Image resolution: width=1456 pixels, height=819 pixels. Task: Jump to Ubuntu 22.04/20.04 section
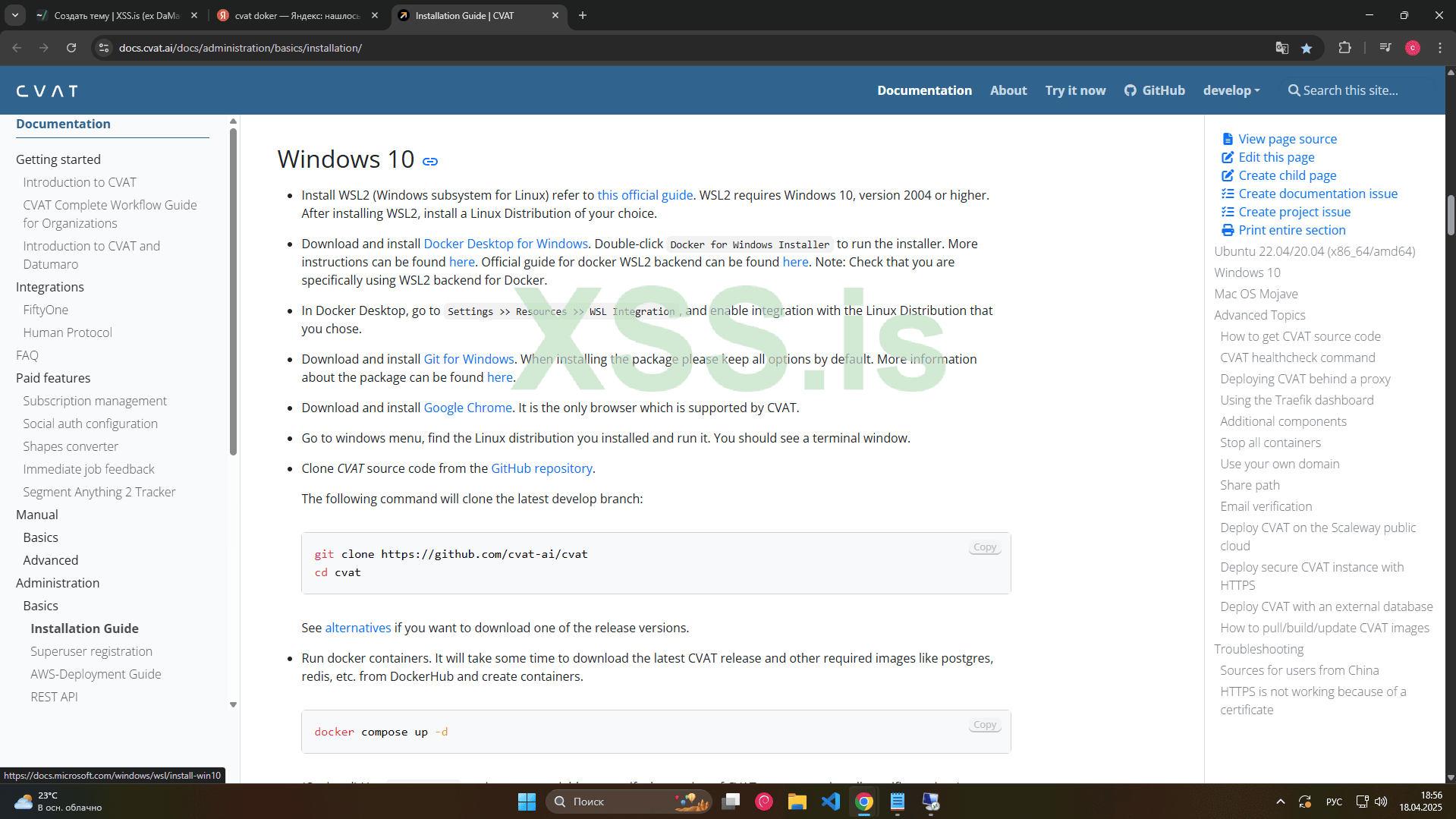[x=1315, y=251]
